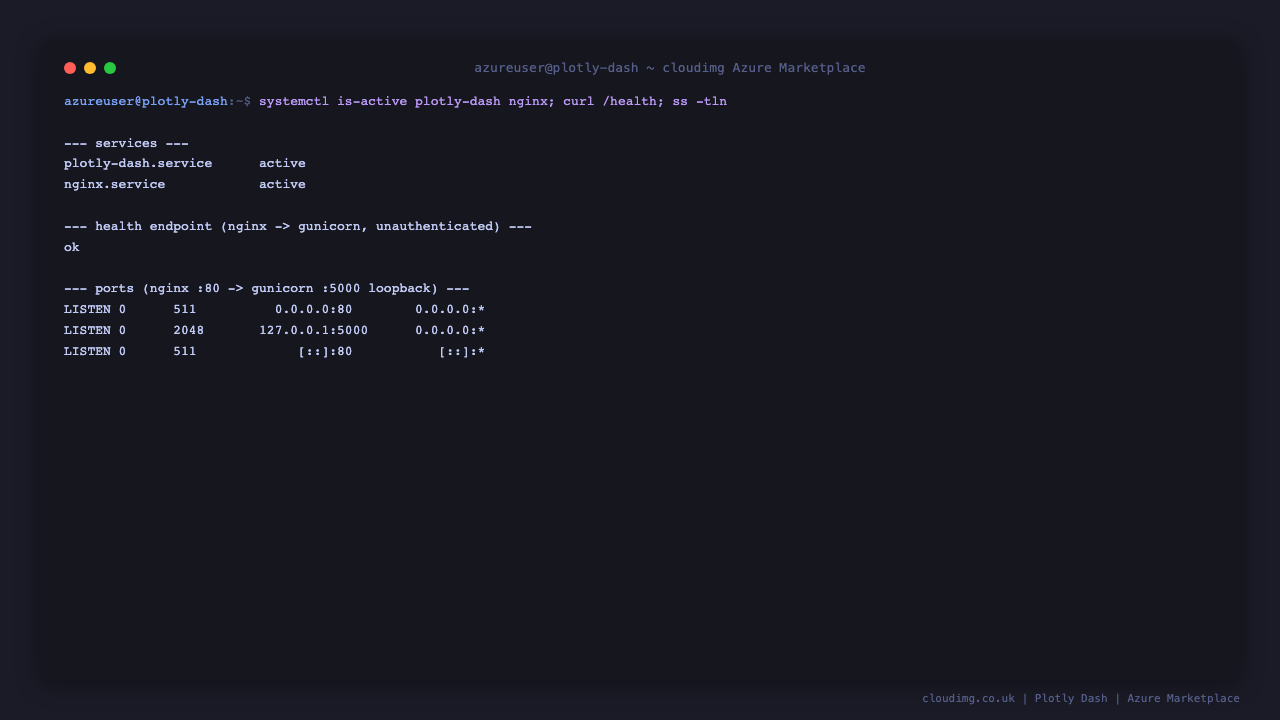Click the nginx.service entry
The height and width of the screenshot is (720, 1280).
coord(115,184)
